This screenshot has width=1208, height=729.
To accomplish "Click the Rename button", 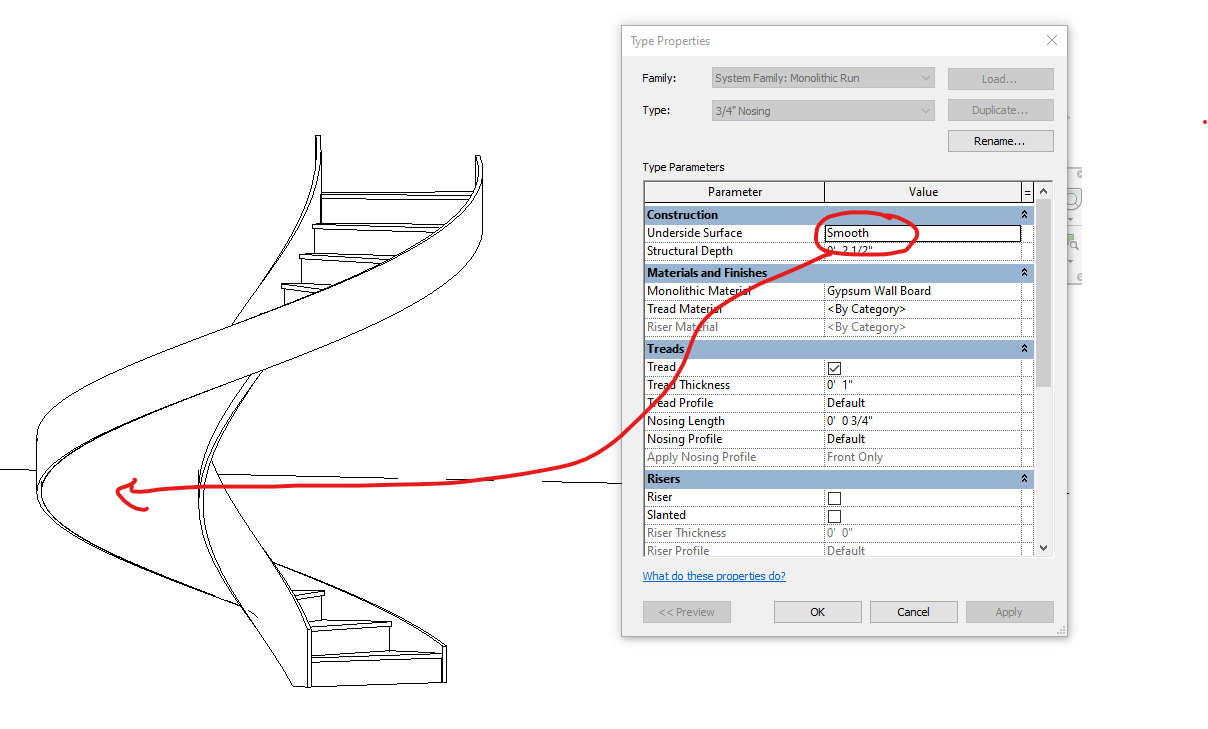I will (x=1000, y=140).
